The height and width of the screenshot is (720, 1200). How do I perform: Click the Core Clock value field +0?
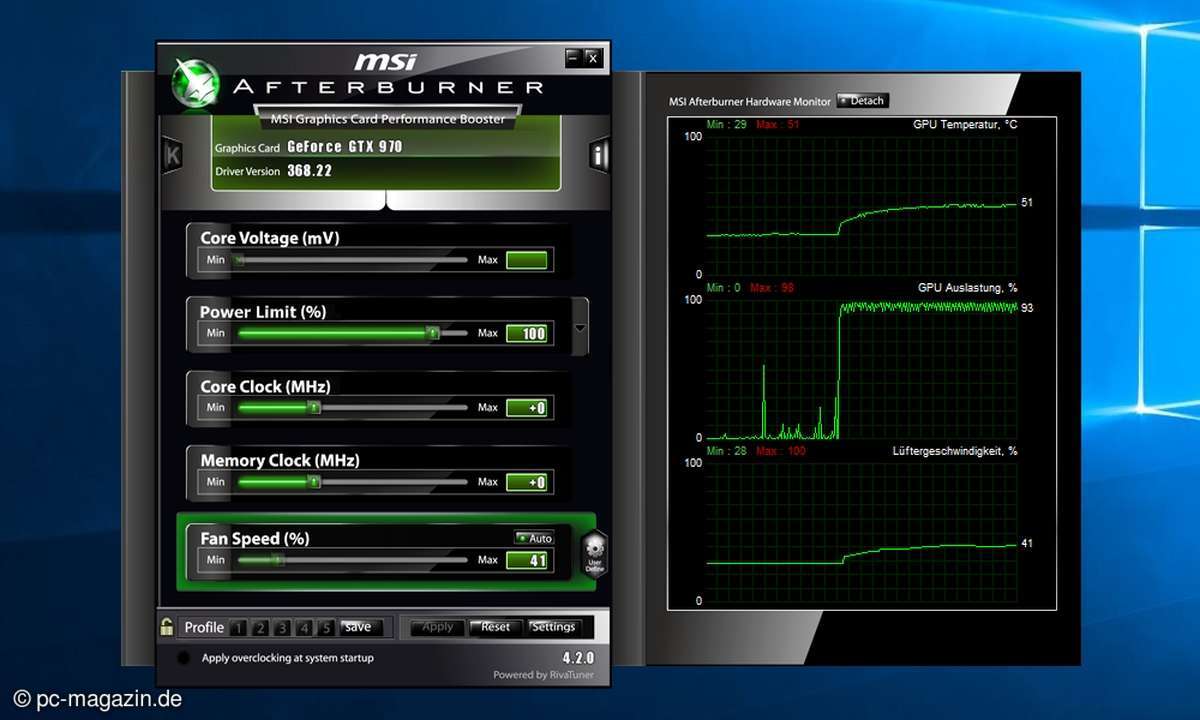527,408
